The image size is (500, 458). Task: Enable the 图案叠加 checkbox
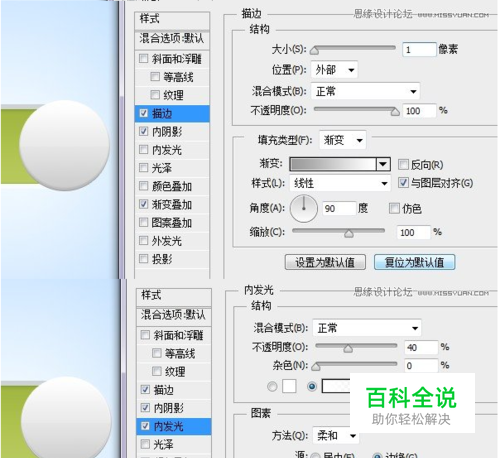point(144,222)
